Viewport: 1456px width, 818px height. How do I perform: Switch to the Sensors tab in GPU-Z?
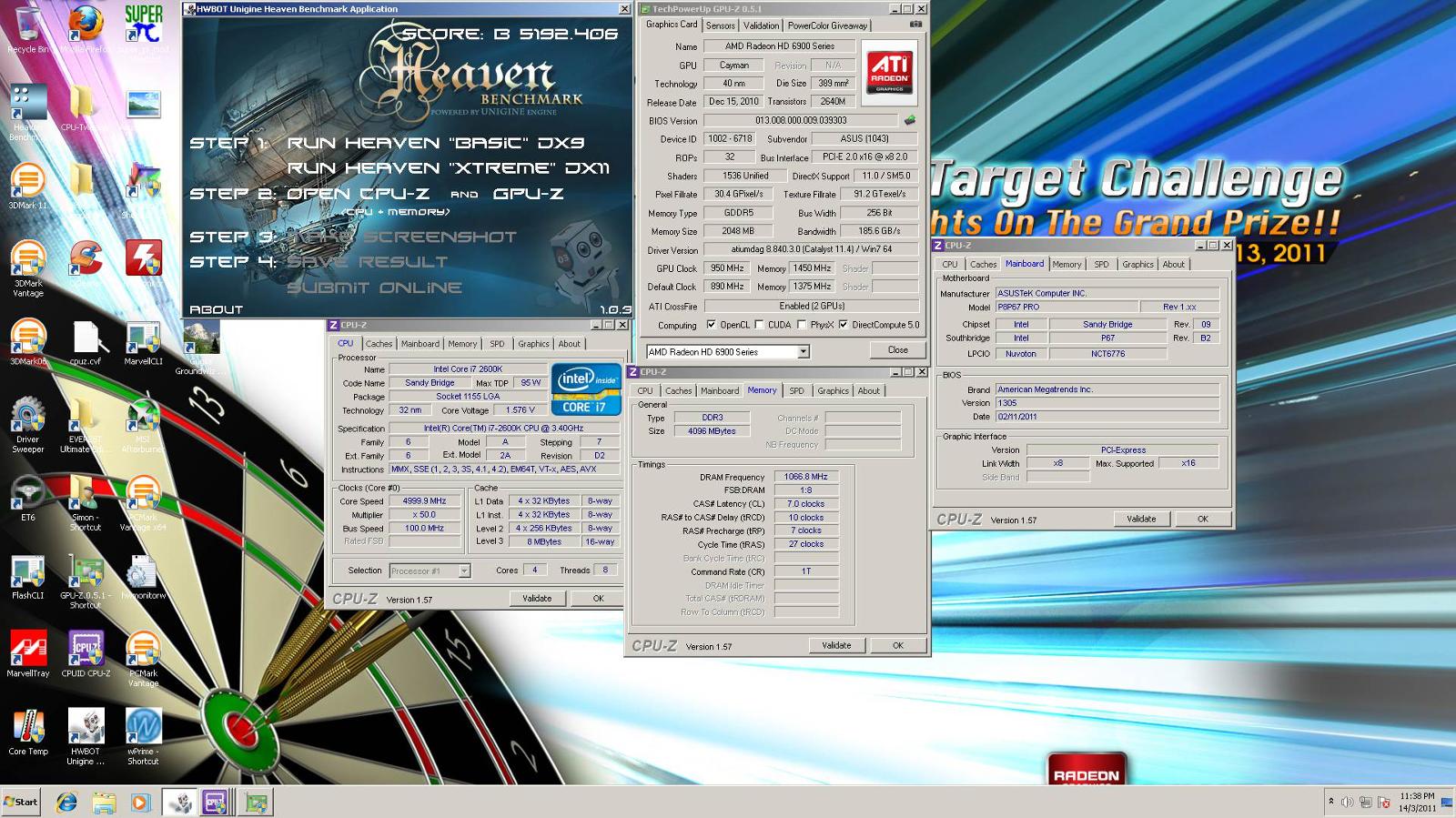click(x=720, y=25)
